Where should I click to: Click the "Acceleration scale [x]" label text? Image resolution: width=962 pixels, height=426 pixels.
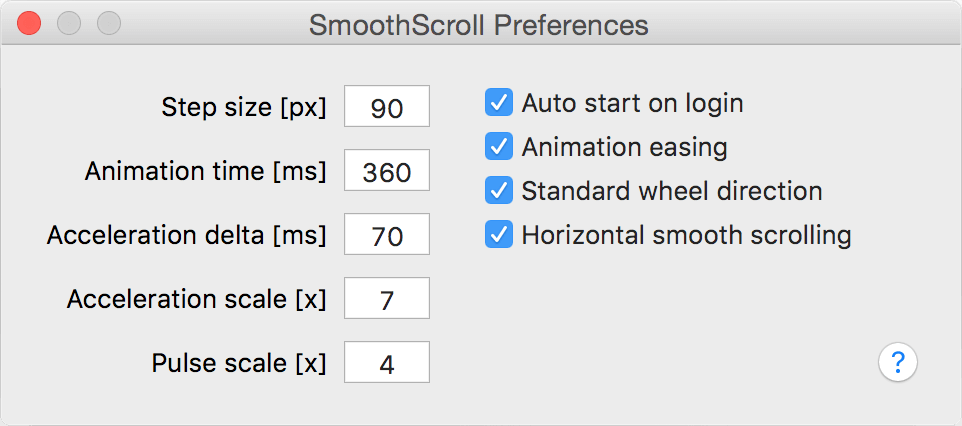point(197,299)
